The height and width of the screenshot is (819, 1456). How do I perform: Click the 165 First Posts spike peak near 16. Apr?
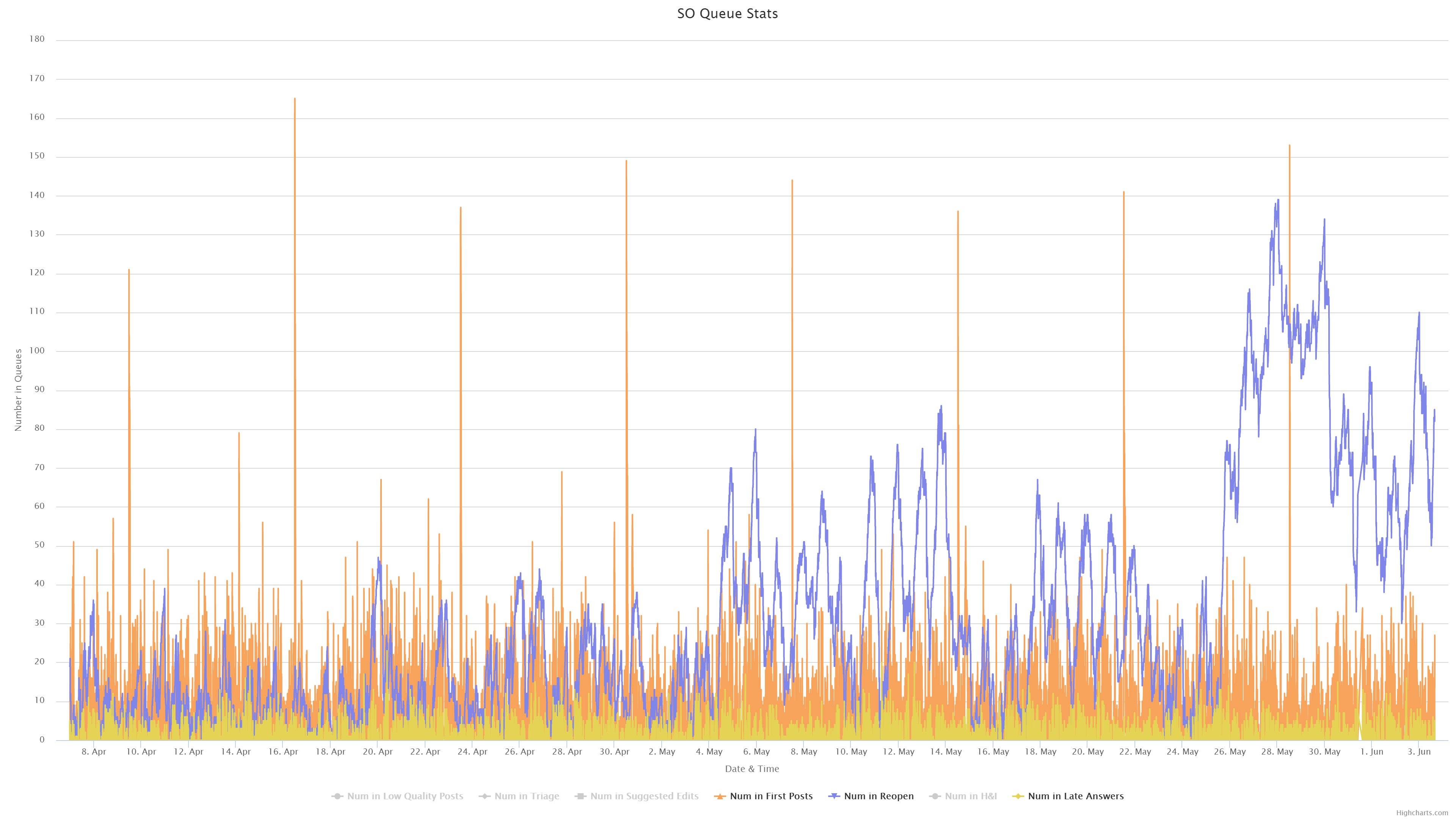coord(295,99)
